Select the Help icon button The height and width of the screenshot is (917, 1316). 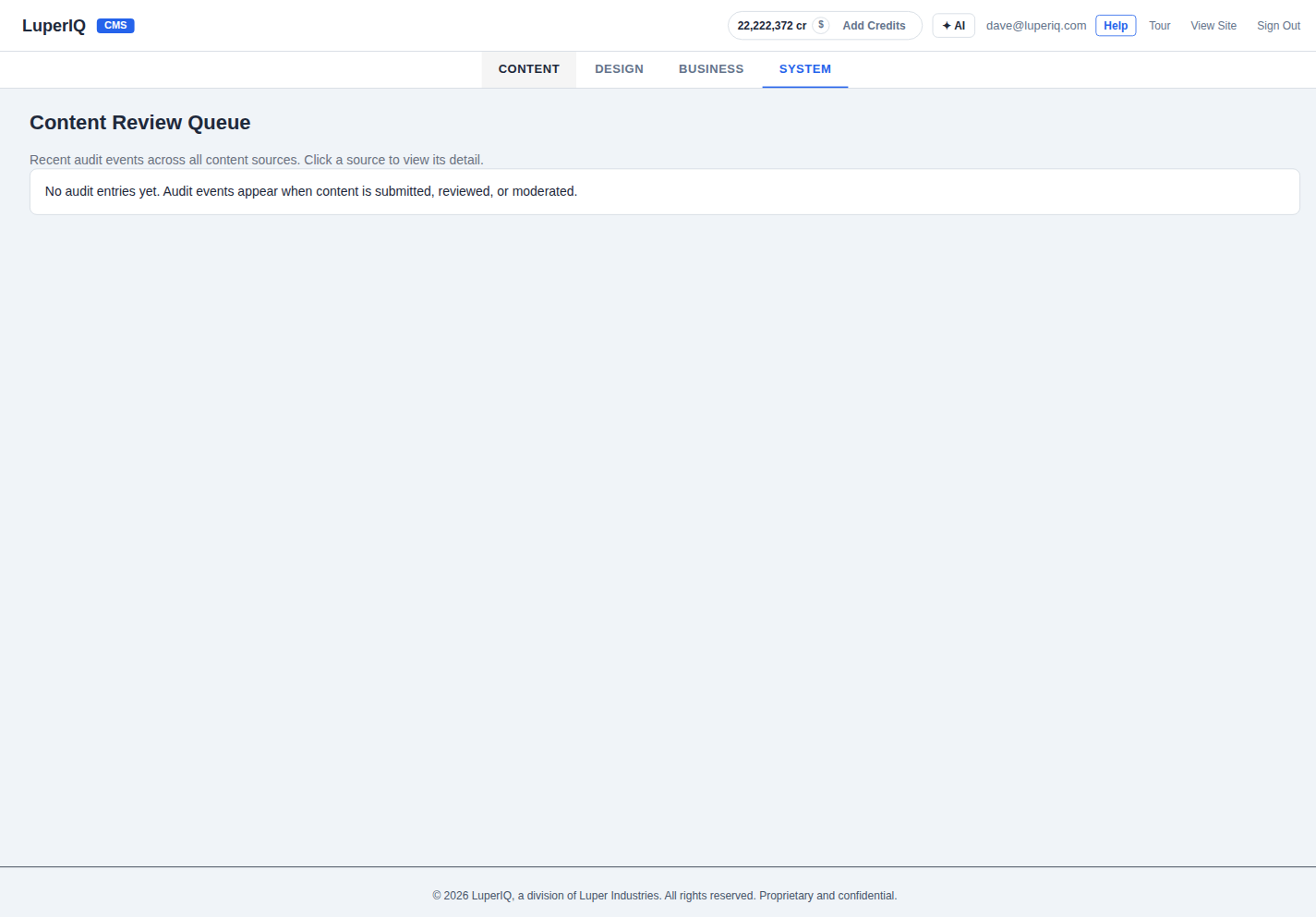pos(1116,25)
